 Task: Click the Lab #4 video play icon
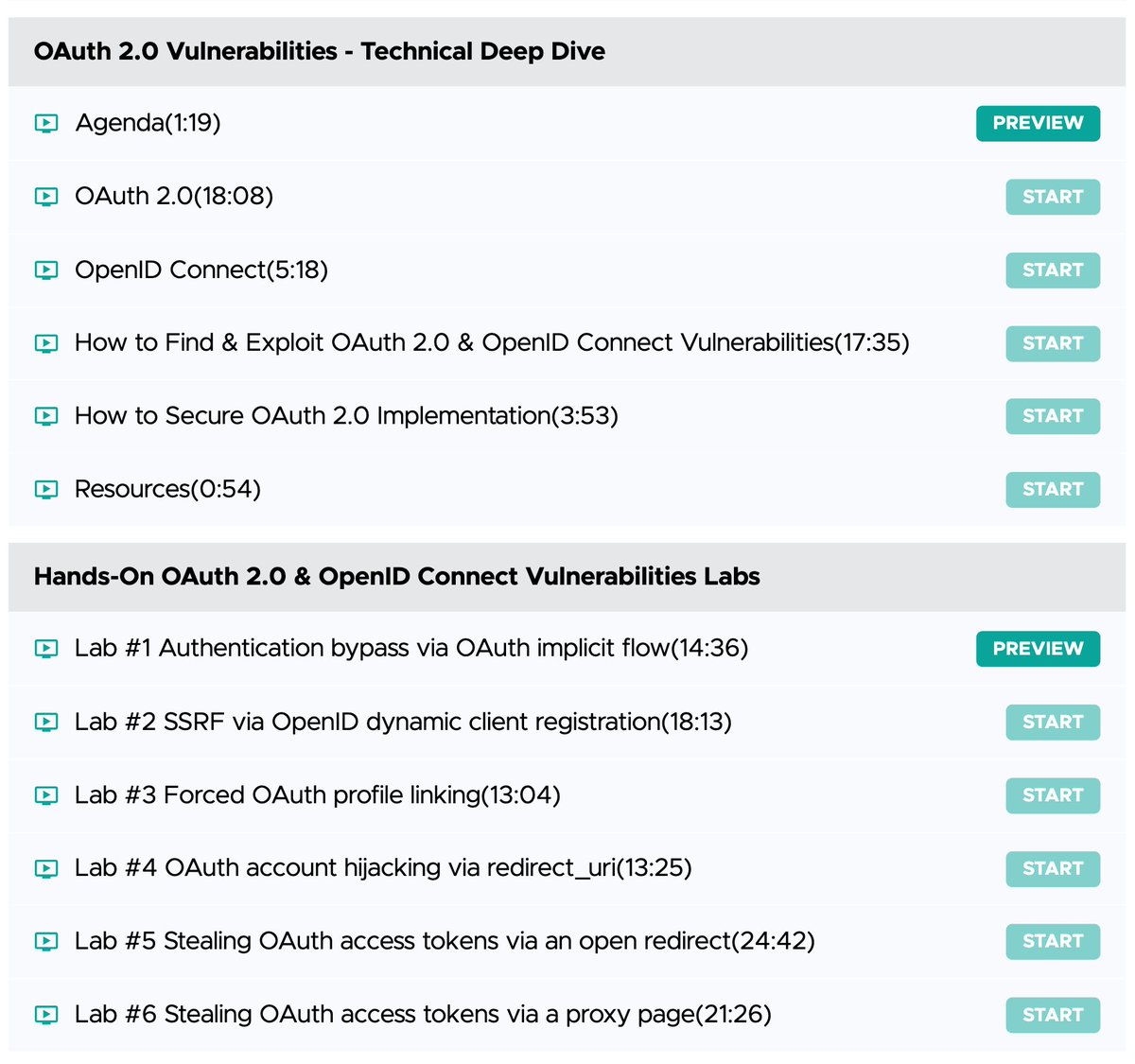(x=45, y=868)
